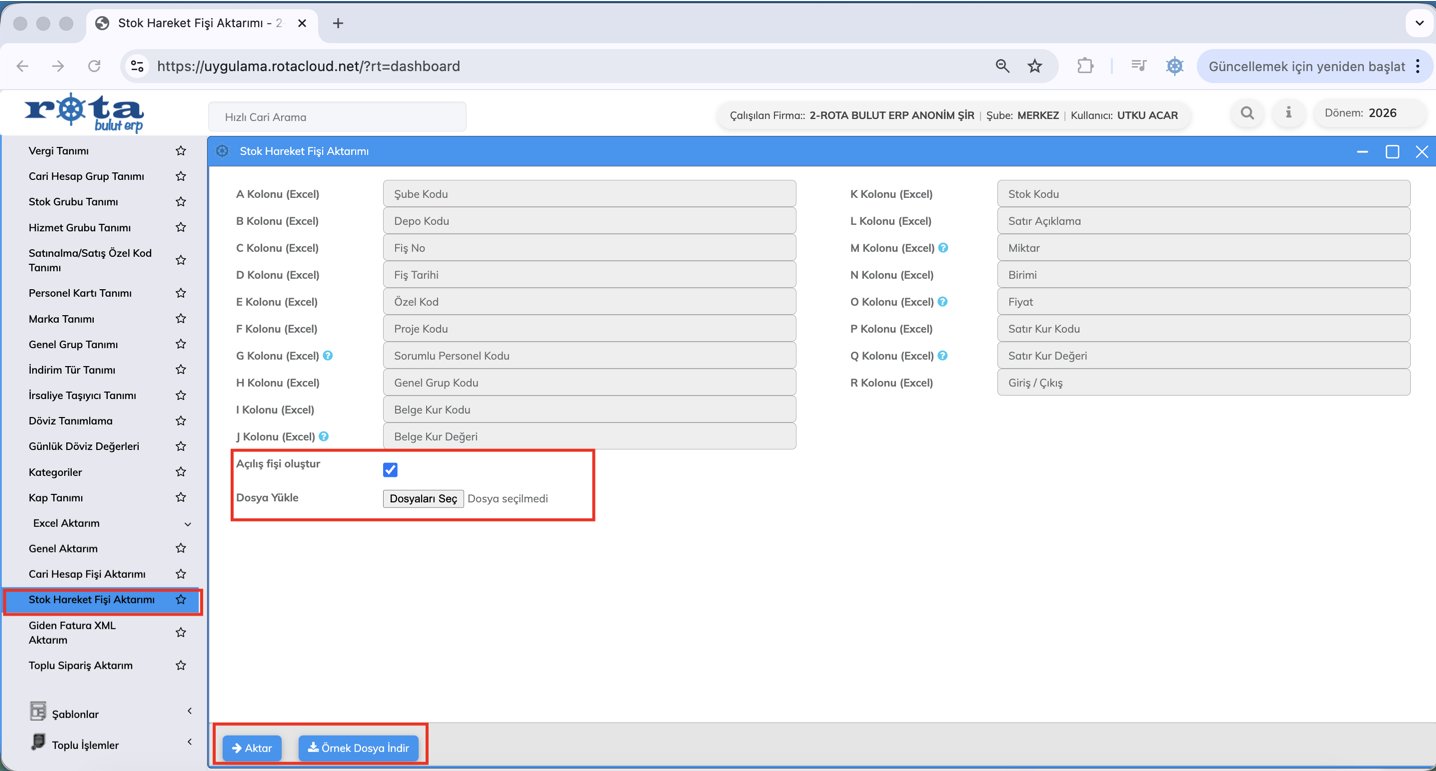The image size is (1436, 771).
Task: Favorite Vergi Tanımı with its star
Action: (181, 151)
